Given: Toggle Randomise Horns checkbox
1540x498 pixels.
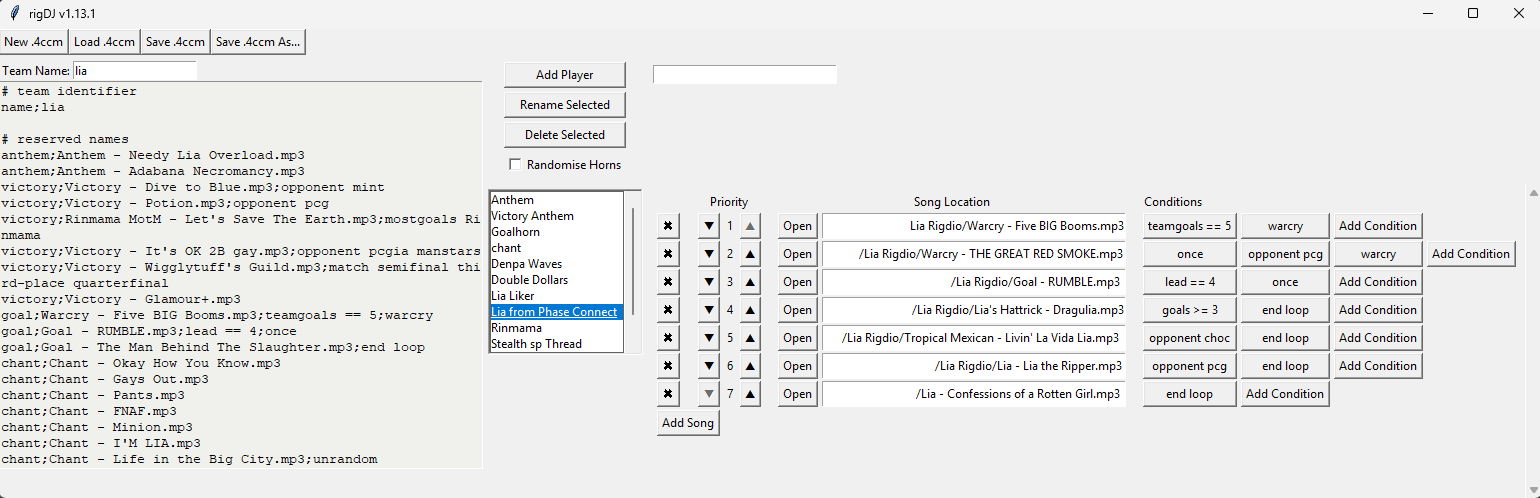Looking at the screenshot, I should [x=515, y=164].
